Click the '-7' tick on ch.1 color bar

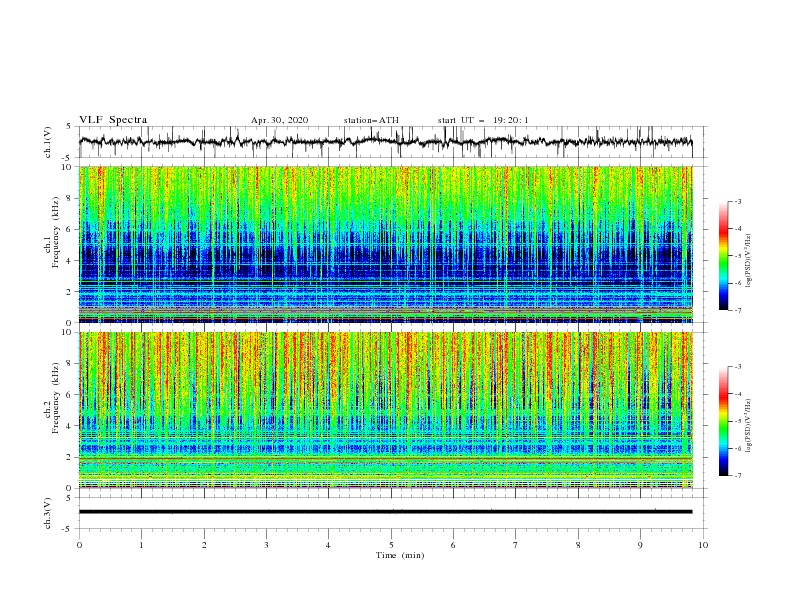[738, 310]
